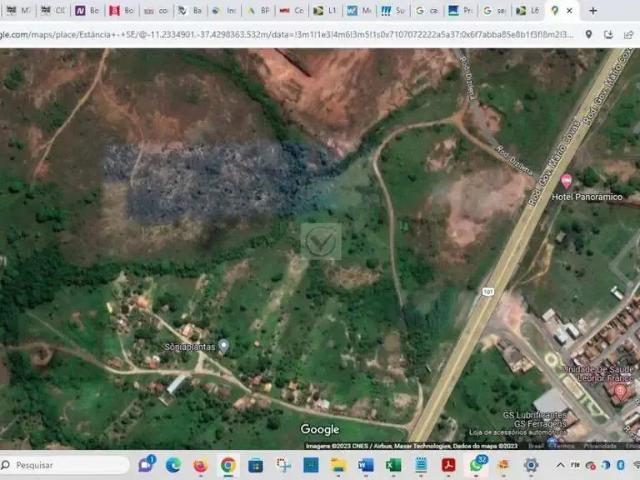Open Firefox from the taskbar
This screenshot has height=480, width=640.
pyautogui.click(x=200, y=465)
